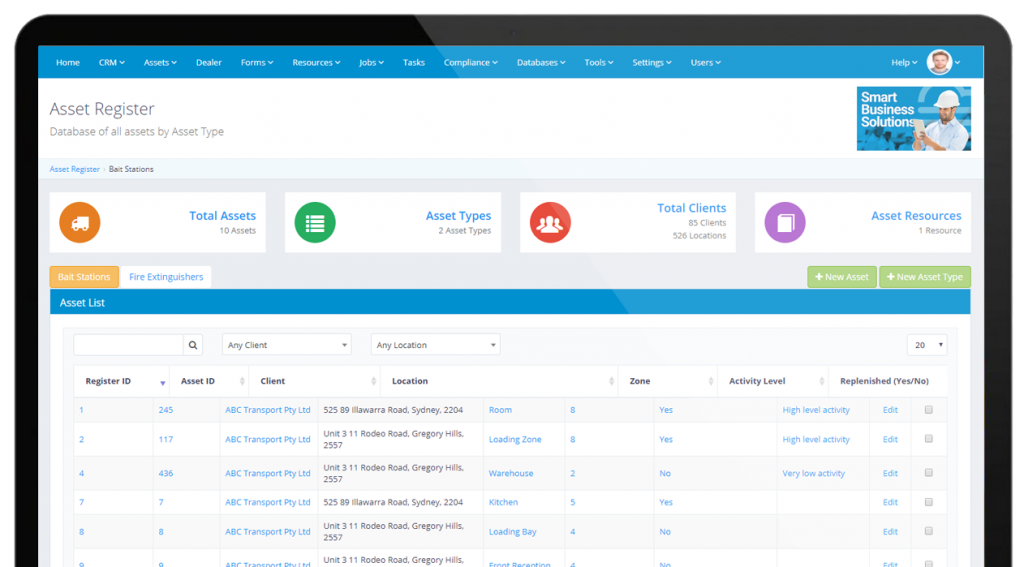Click the Asset Register breadcrumb link
This screenshot has height=567, width=1024.
pyautogui.click(x=74, y=169)
